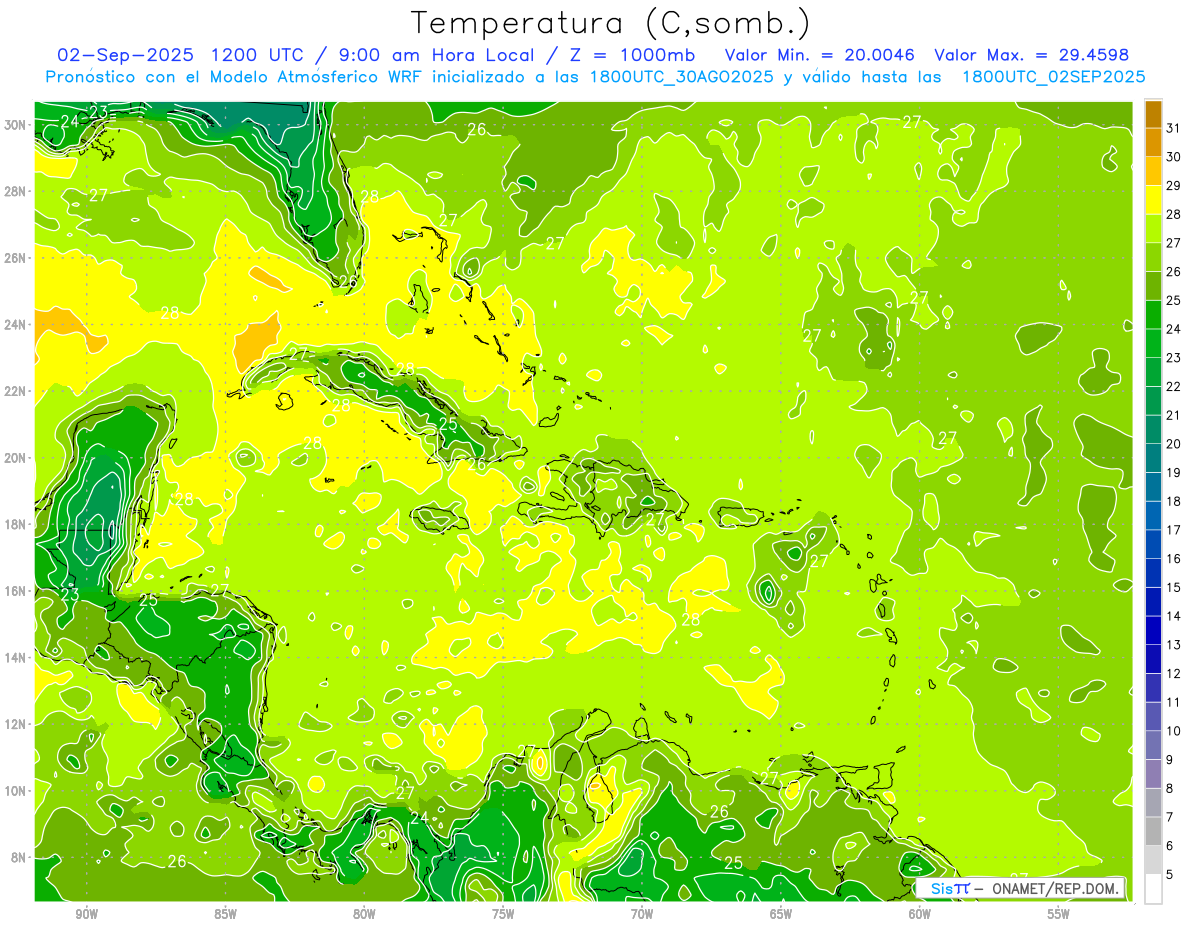
Task: Click the legend value '31'
Action: tap(1174, 128)
